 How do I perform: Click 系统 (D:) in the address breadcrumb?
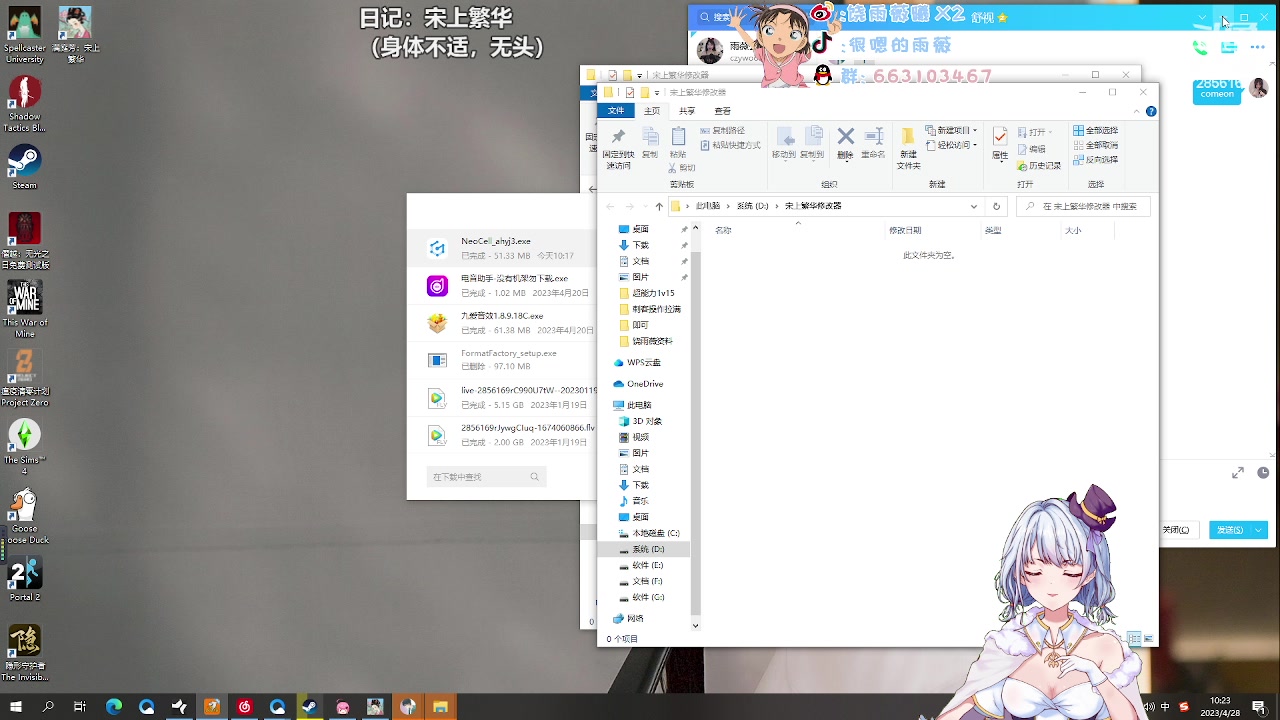coord(752,206)
